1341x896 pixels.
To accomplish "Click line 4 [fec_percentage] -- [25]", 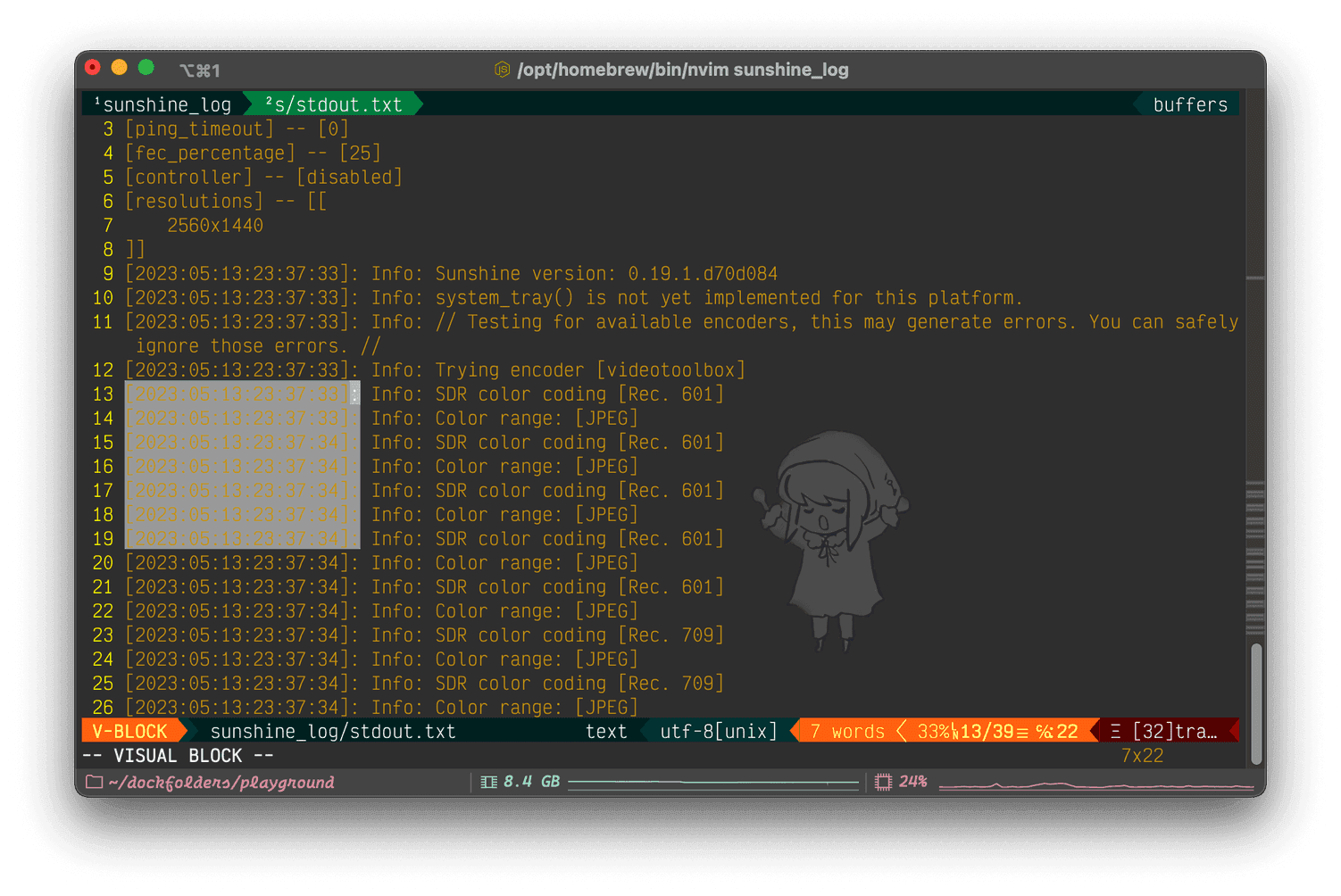I will coord(253,153).
